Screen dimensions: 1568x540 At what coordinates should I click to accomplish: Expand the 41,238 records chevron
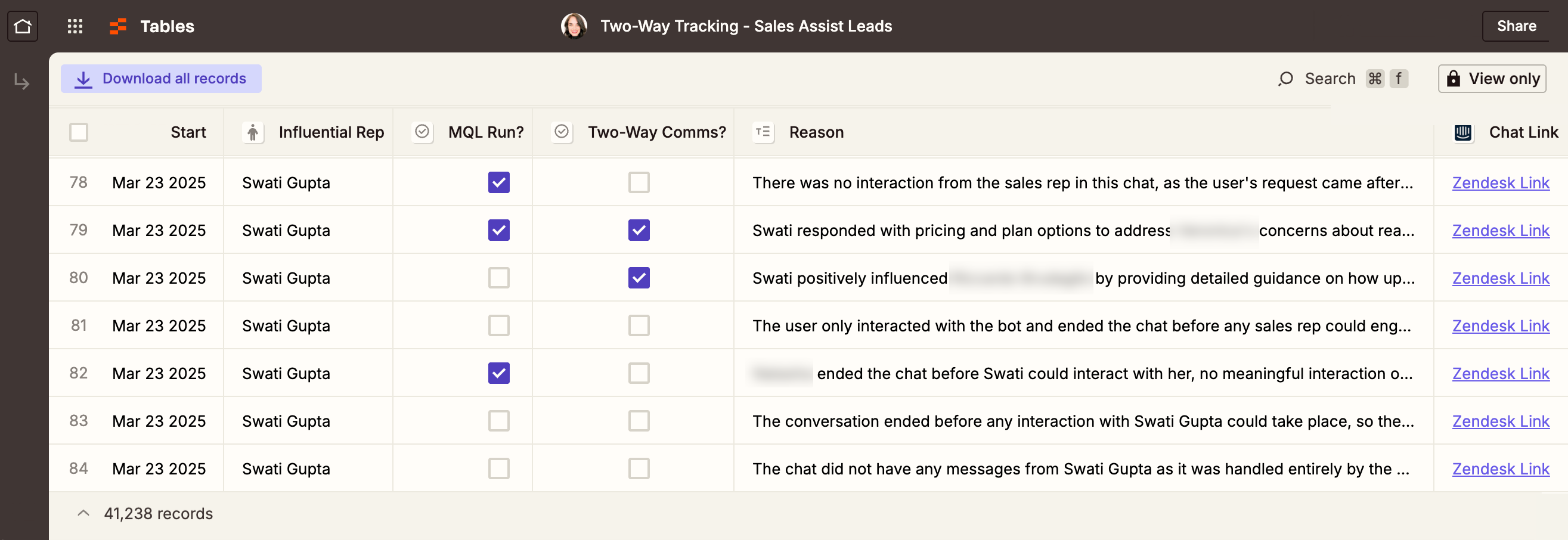coord(83,513)
